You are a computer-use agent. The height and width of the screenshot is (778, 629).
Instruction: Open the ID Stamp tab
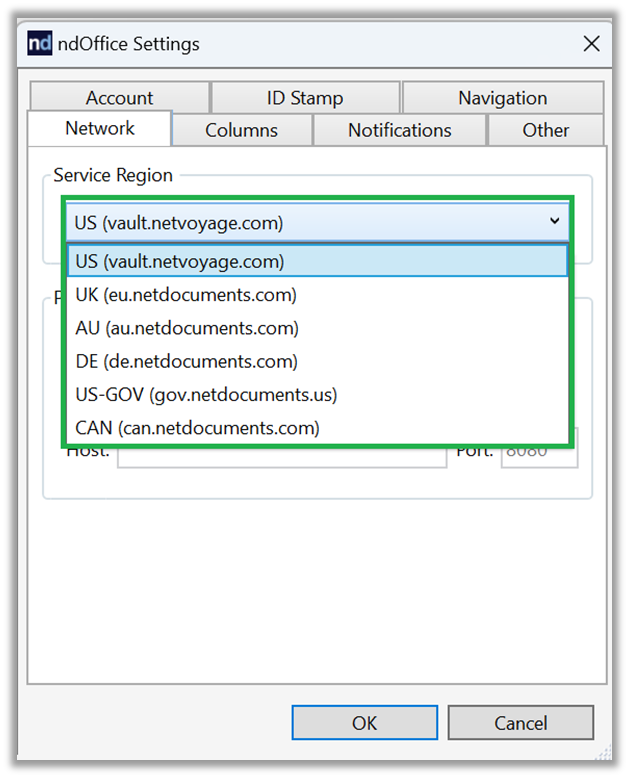click(x=305, y=98)
